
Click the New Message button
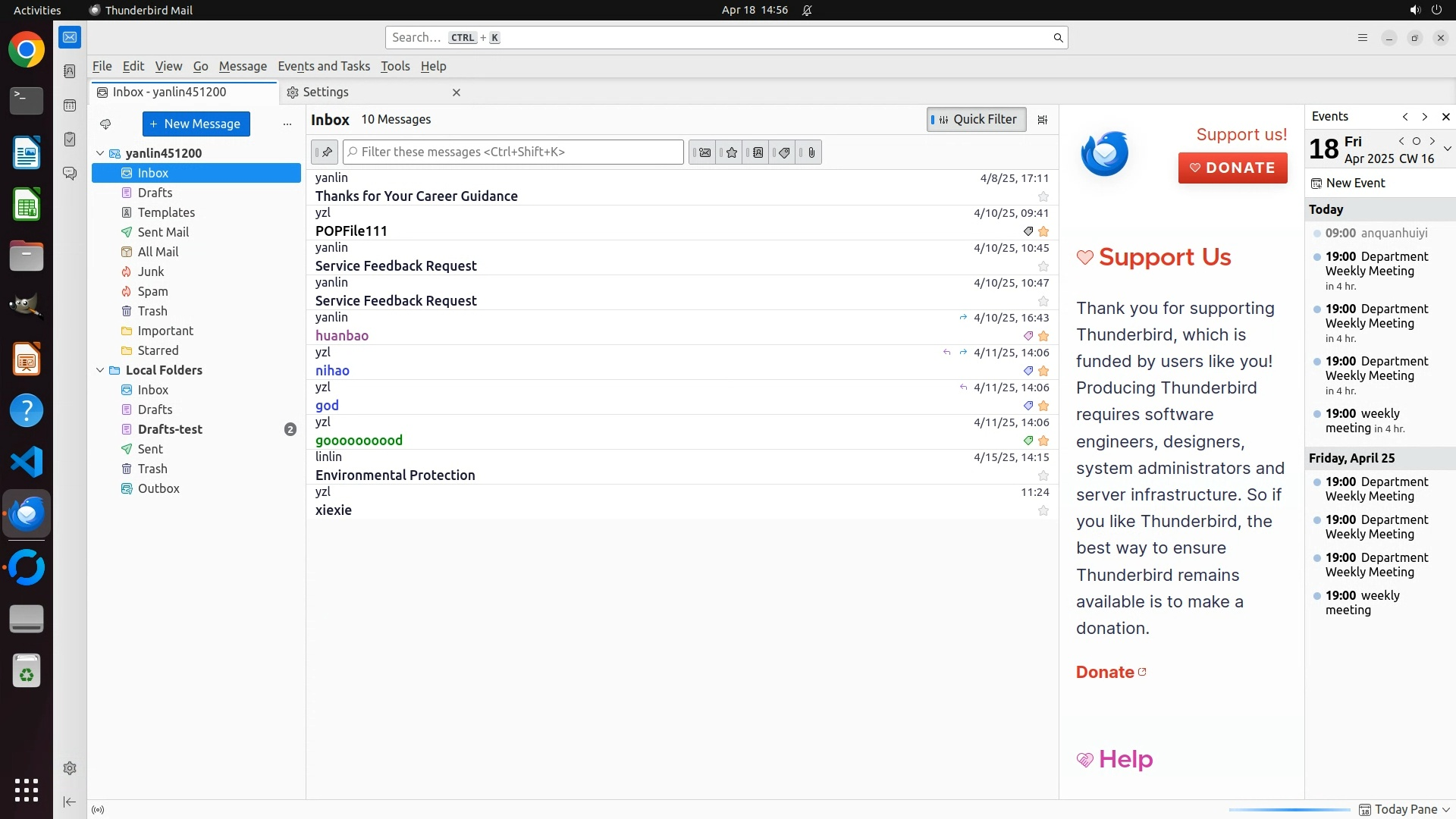click(x=196, y=124)
